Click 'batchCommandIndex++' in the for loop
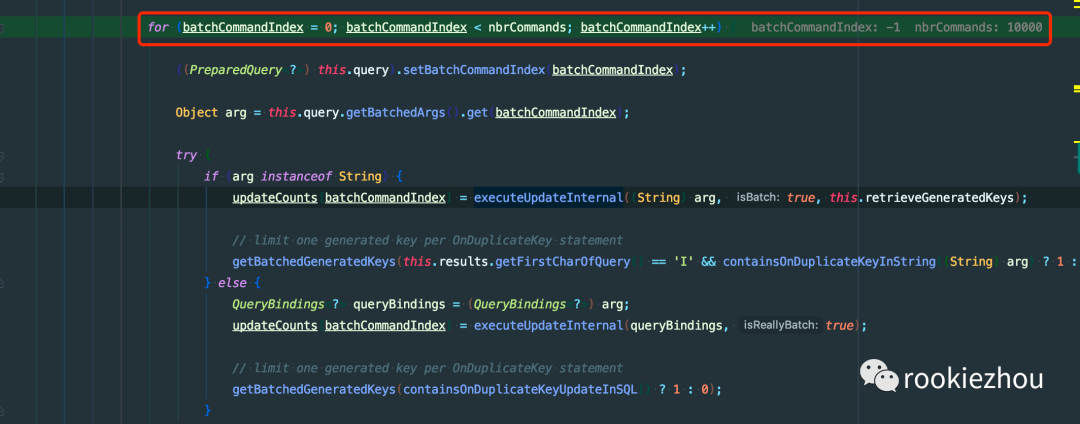This screenshot has height=424, width=1080. [x=647, y=28]
